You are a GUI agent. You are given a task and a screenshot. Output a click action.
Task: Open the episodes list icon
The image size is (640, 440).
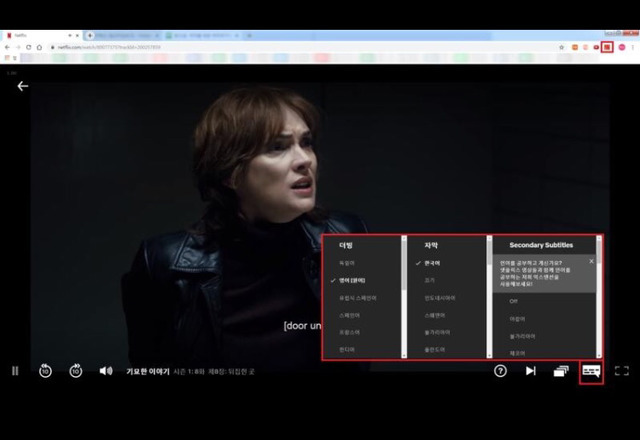(x=561, y=371)
